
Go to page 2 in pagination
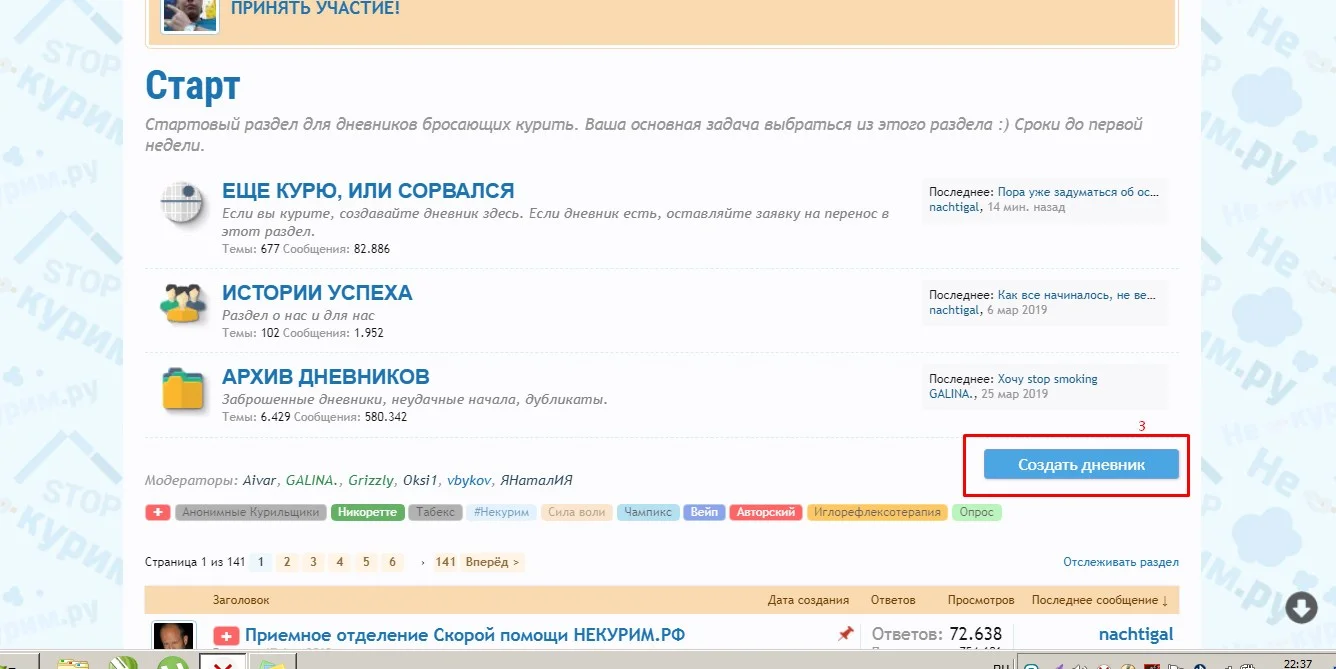[287, 562]
